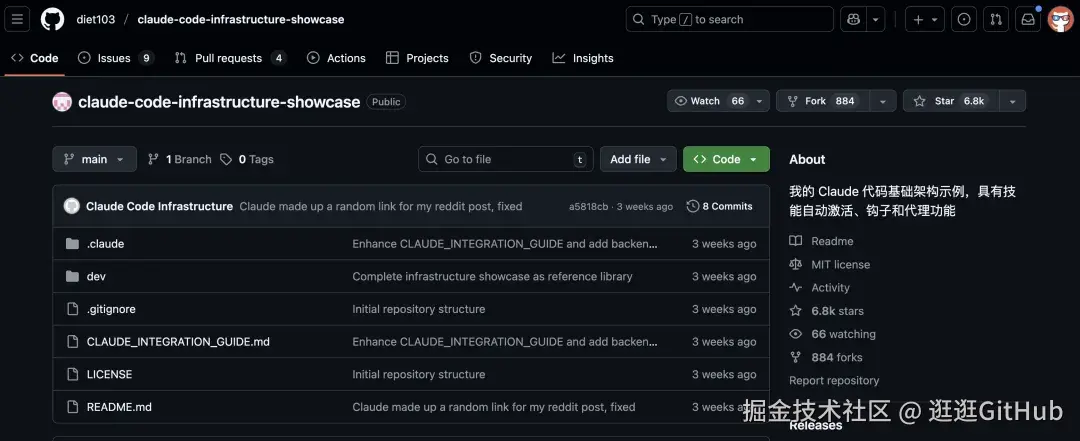Open the diet103 owner link
The width and height of the screenshot is (1080, 441).
click(x=95, y=19)
